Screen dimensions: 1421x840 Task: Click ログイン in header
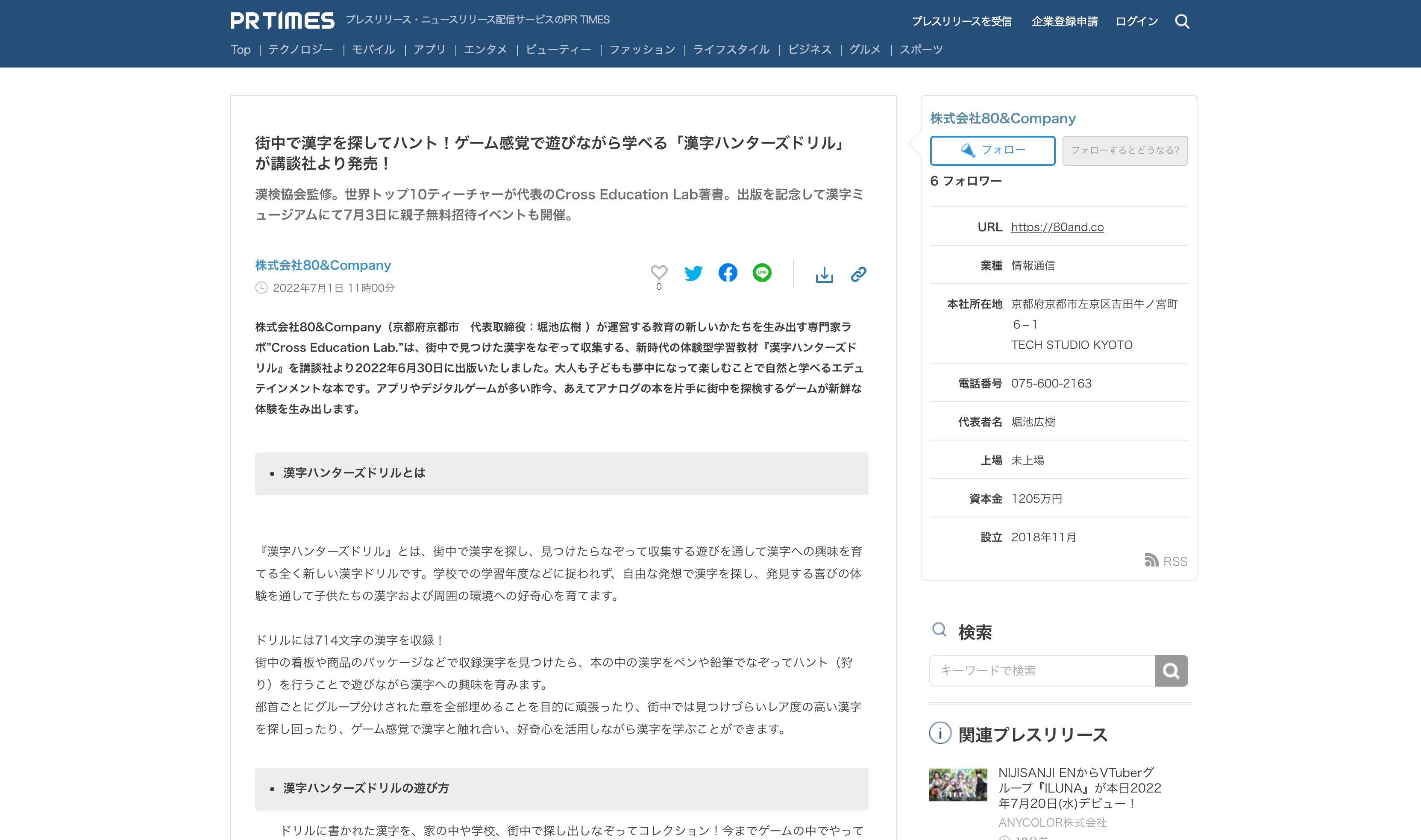(1136, 21)
